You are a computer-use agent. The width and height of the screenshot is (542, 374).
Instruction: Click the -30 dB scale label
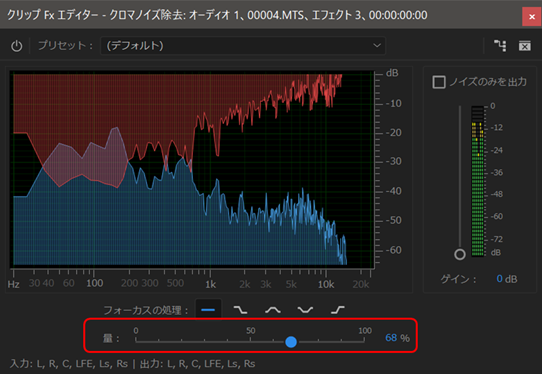pos(394,161)
